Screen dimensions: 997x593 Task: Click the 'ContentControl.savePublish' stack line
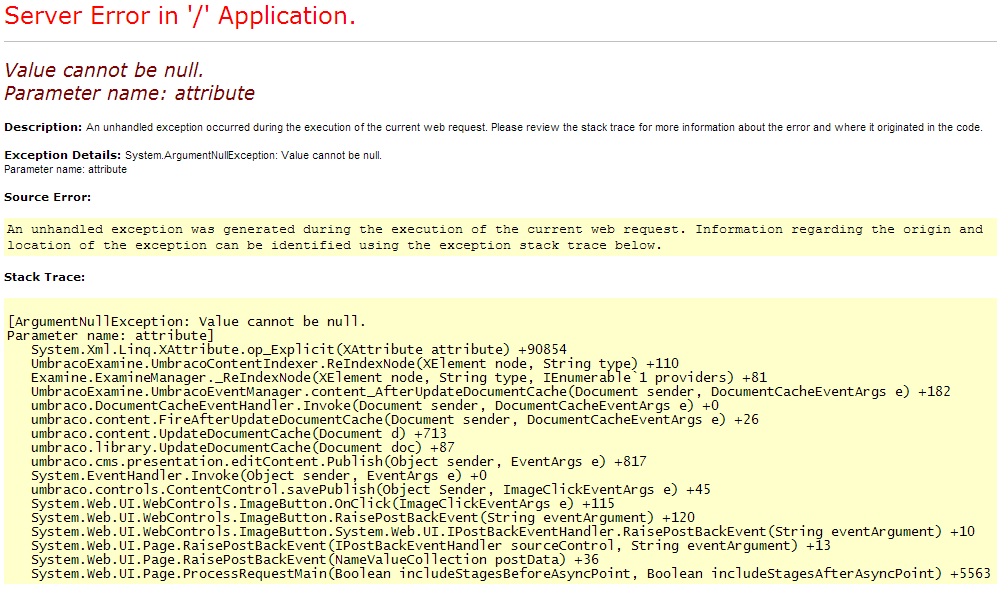click(371, 489)
